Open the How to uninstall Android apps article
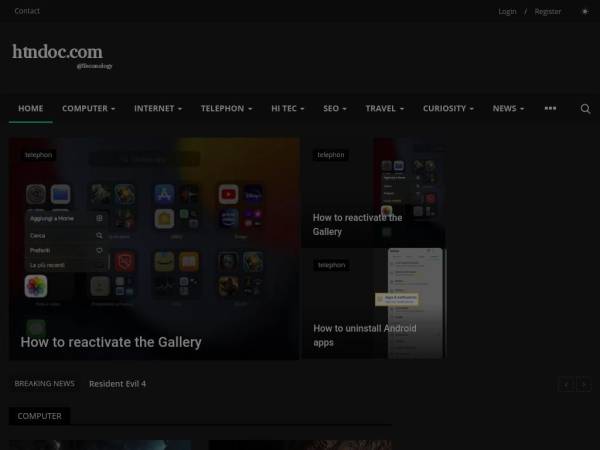The width and height of the screenshot is (600, 450). pos(364,335)
